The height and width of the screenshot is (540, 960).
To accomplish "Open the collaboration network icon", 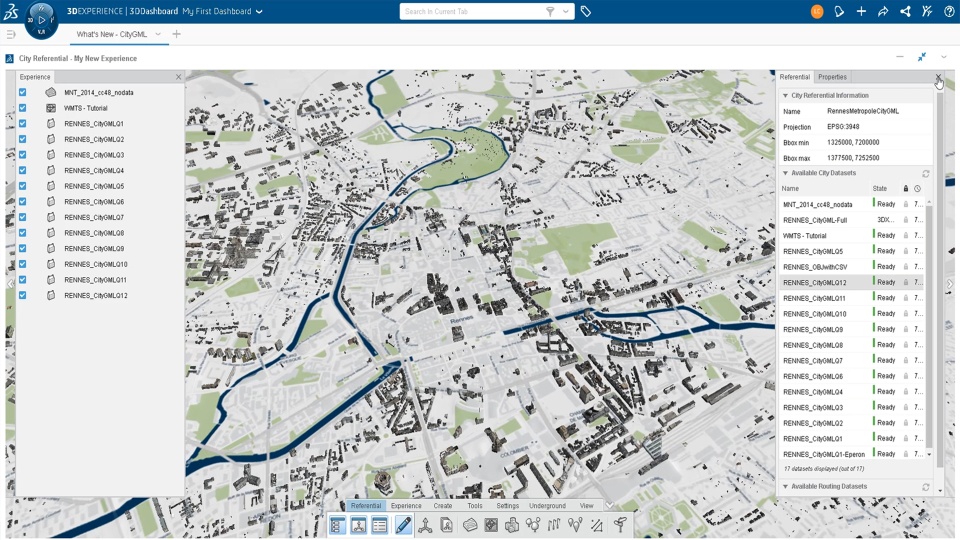I will click(x=905, y=11).
